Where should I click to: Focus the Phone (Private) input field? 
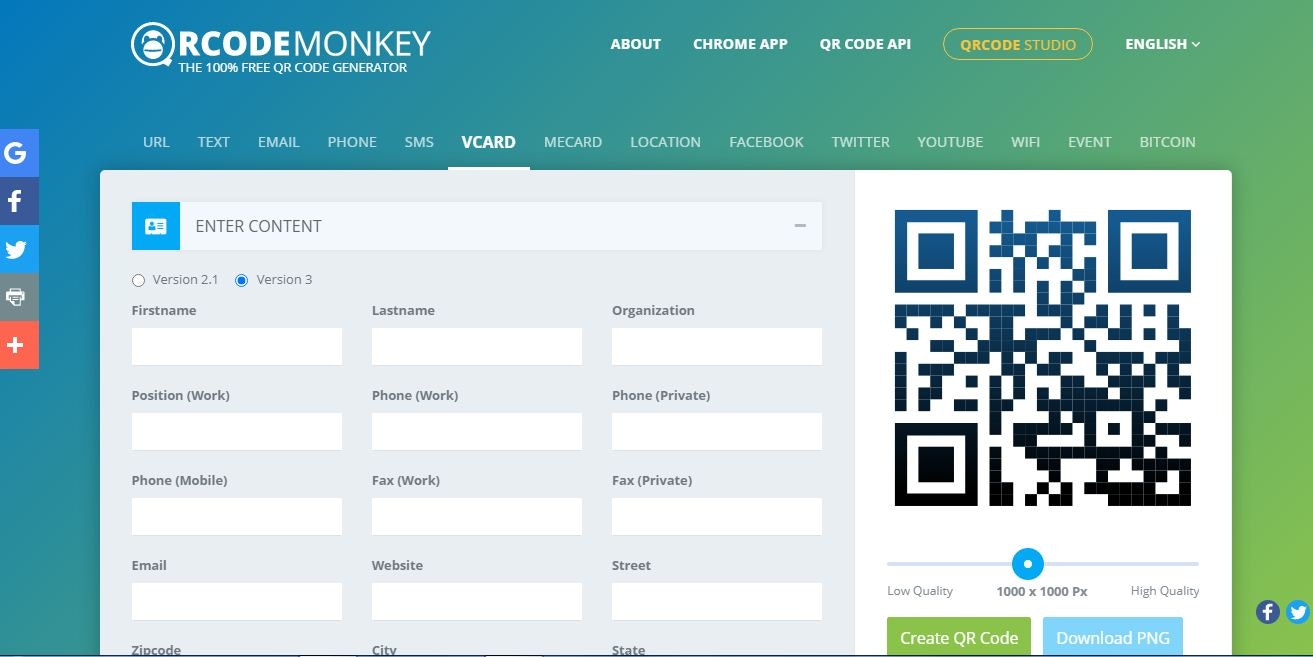(717, 432)
